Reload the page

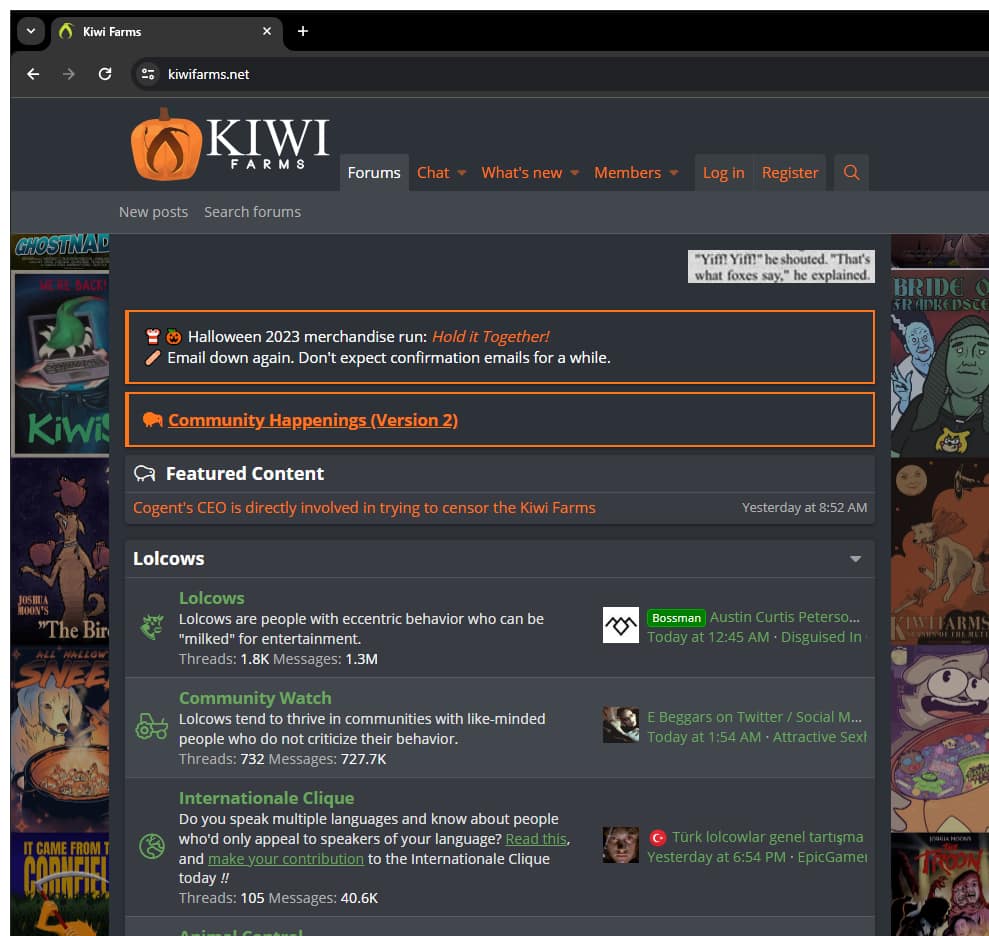(105, 74)
